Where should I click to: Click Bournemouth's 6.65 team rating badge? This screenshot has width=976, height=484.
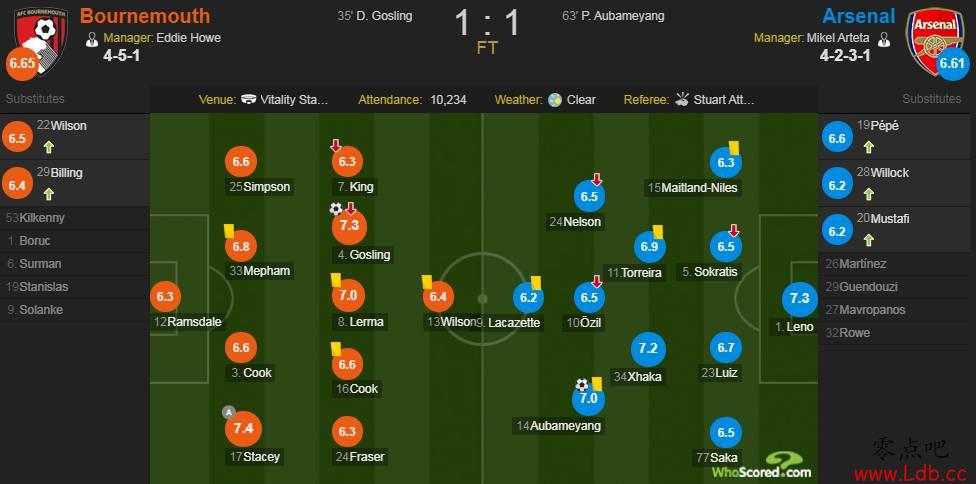(22, 64)
